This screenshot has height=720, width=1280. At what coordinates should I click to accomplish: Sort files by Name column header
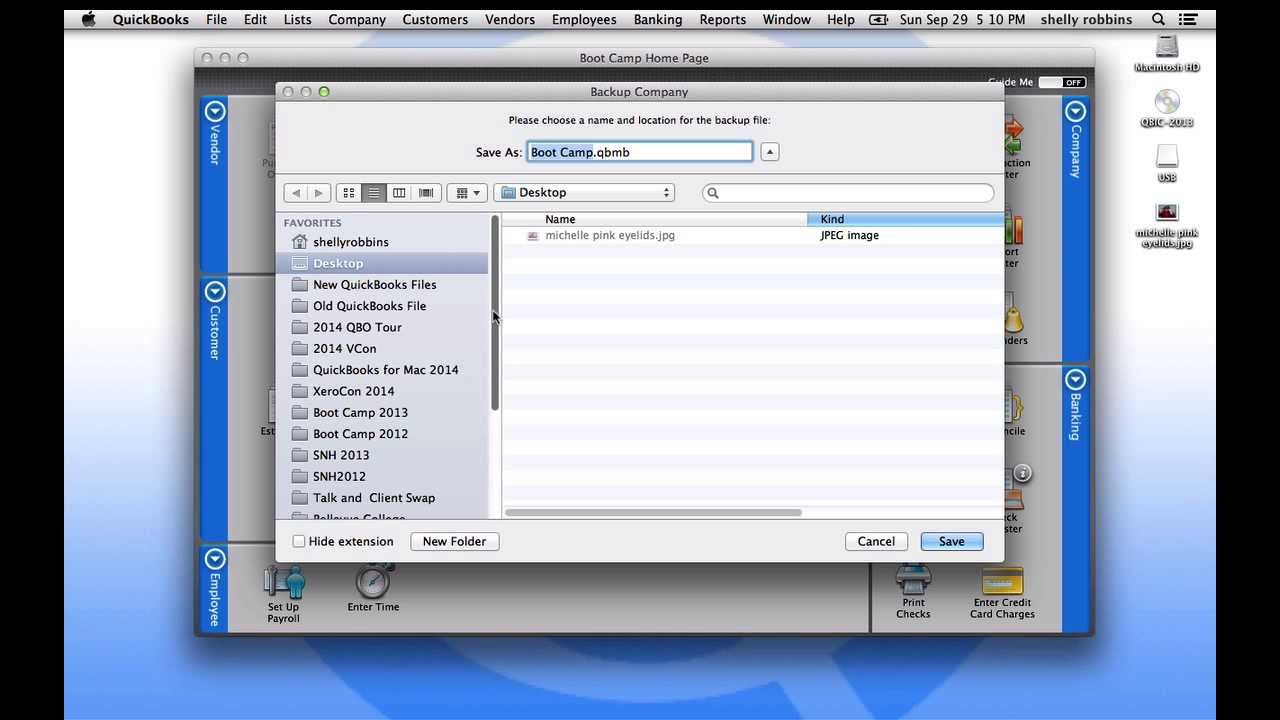(655, 219)
